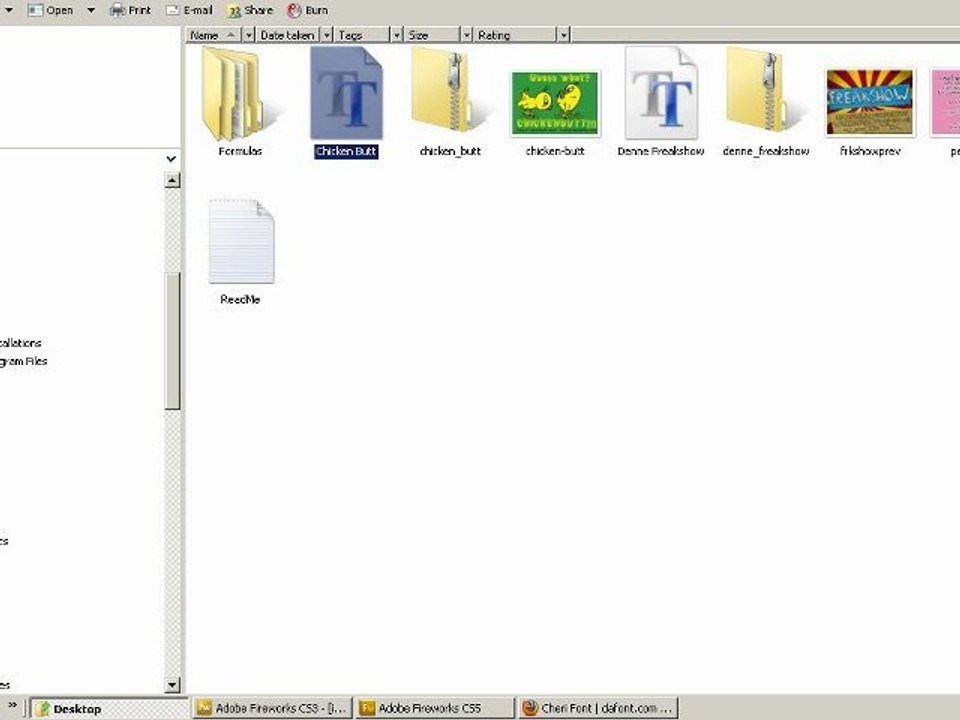Click the Print toolbar button
Image resolution: width=960 pixels, height=720 pixels.
pos(130,10)
